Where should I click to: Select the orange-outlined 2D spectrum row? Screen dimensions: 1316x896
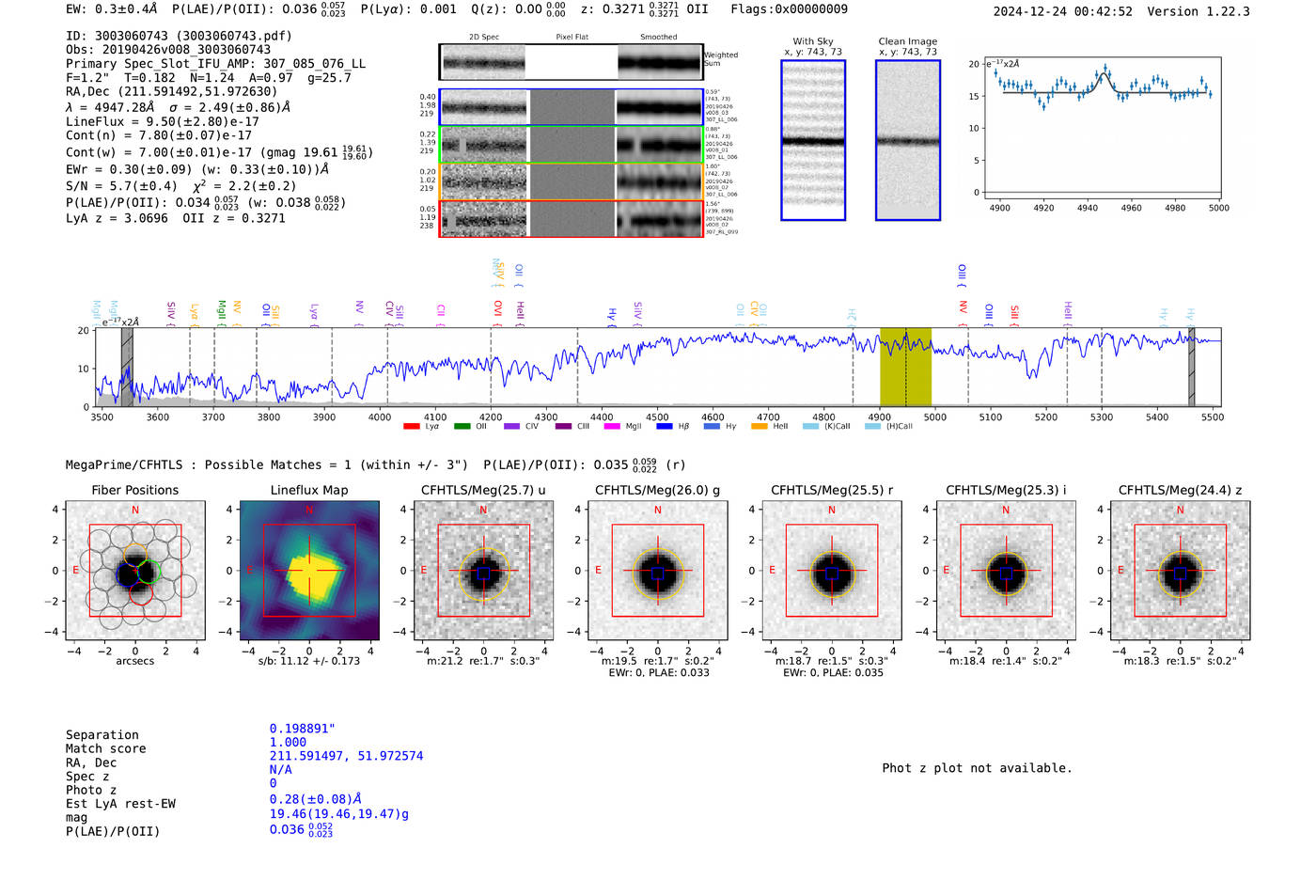(x=572, y=181)
